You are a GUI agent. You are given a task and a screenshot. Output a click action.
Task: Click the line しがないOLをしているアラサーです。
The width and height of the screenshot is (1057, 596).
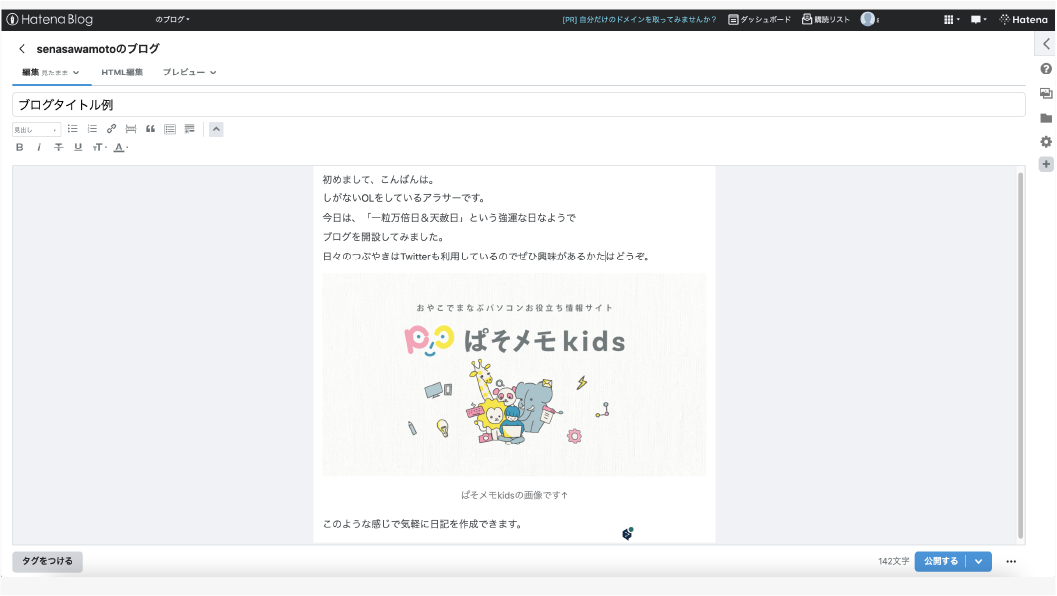404,198
